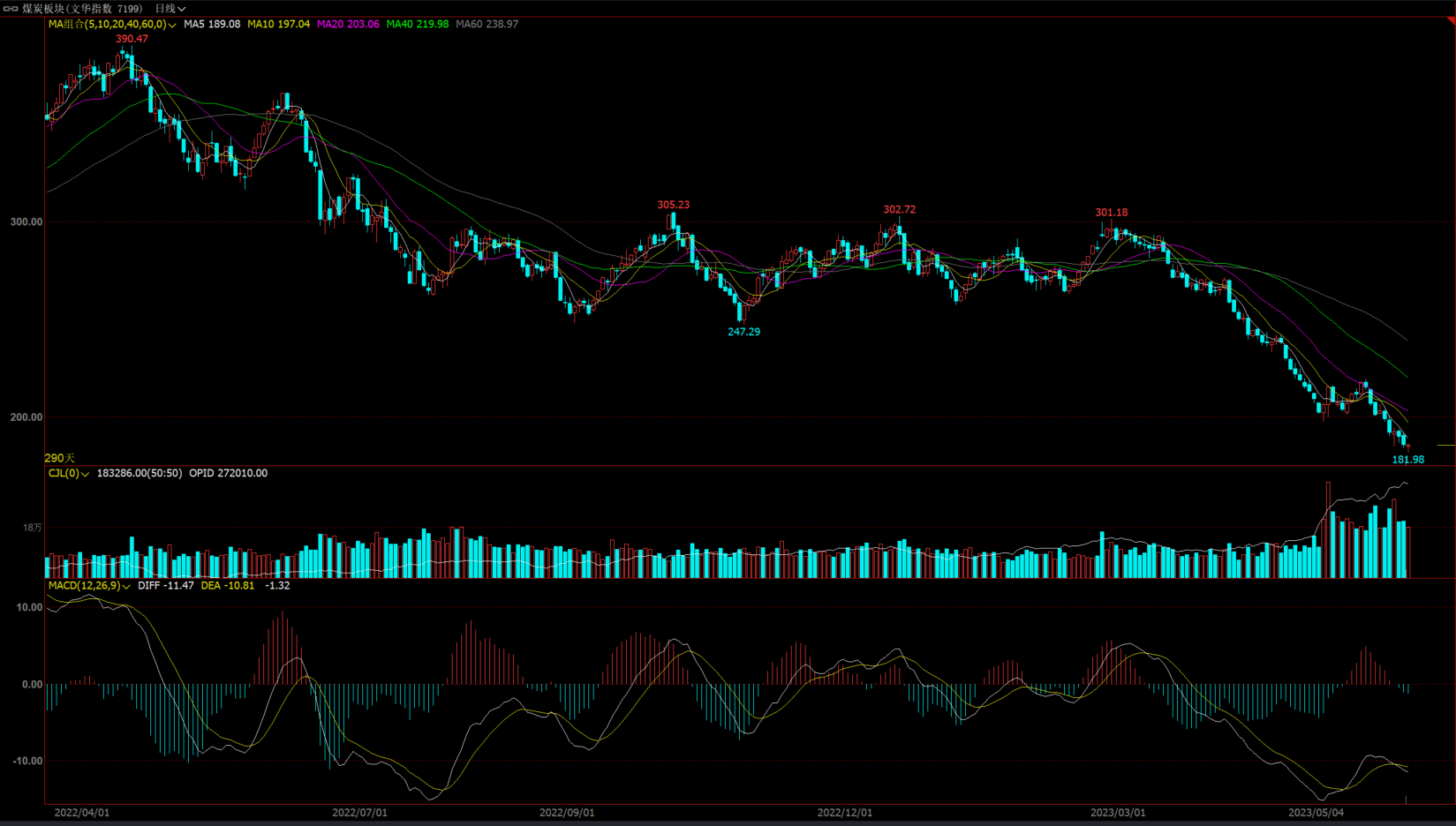Click the volume value 183286.00(50:50)
The image size is (1456, 826).
(x=140, y=473)
